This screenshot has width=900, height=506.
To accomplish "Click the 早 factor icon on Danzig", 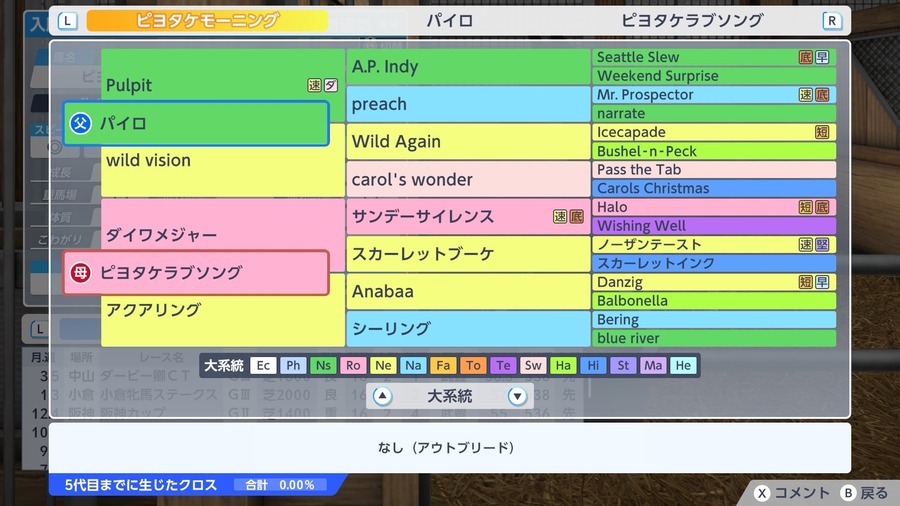I will [x=823, y=282].
